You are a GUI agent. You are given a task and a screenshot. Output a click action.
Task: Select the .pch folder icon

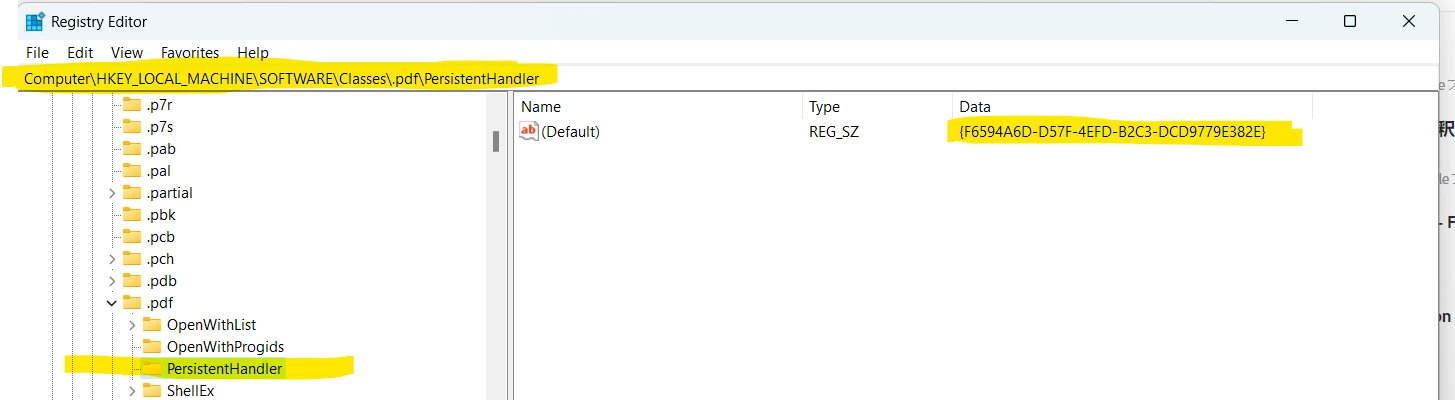tap(132, 259)
